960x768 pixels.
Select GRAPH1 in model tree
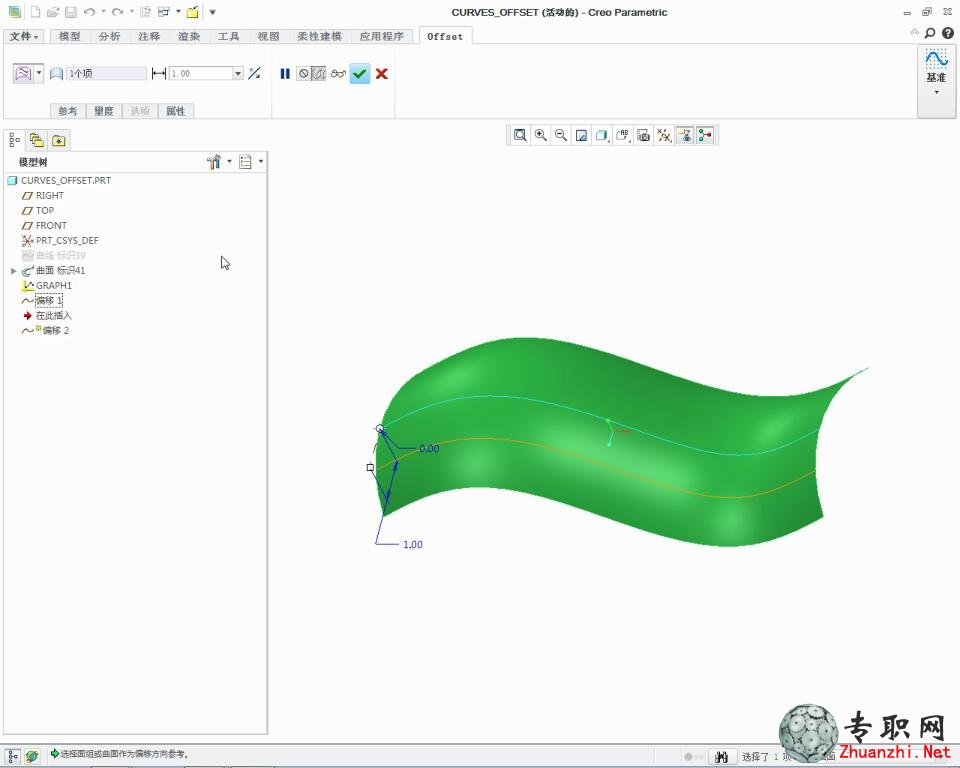pos(53,285)
